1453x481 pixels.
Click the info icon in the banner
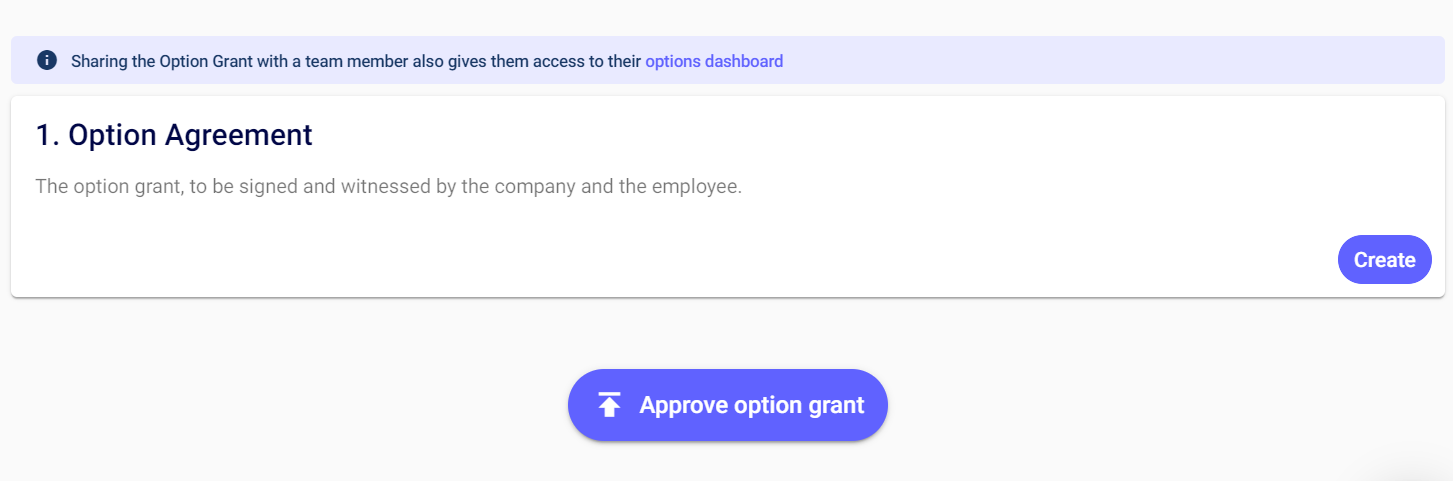(46, 61)
